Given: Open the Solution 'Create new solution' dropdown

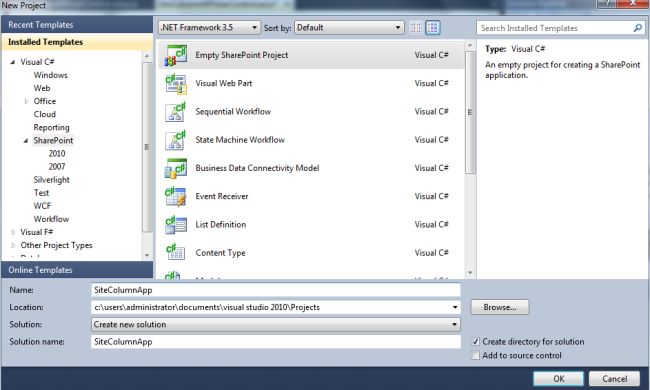Looking at the screenshot, I should [276, 325].
